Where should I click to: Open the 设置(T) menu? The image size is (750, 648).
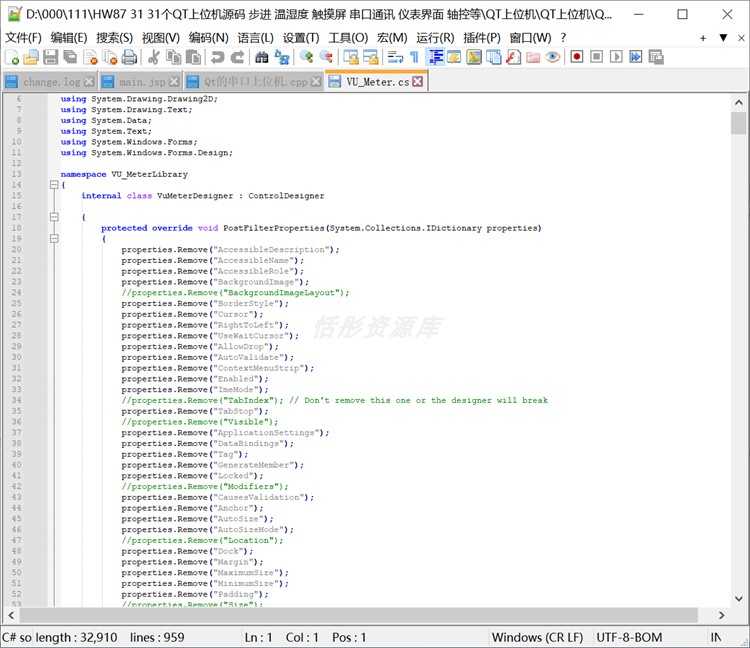click(x=301, y=37)
